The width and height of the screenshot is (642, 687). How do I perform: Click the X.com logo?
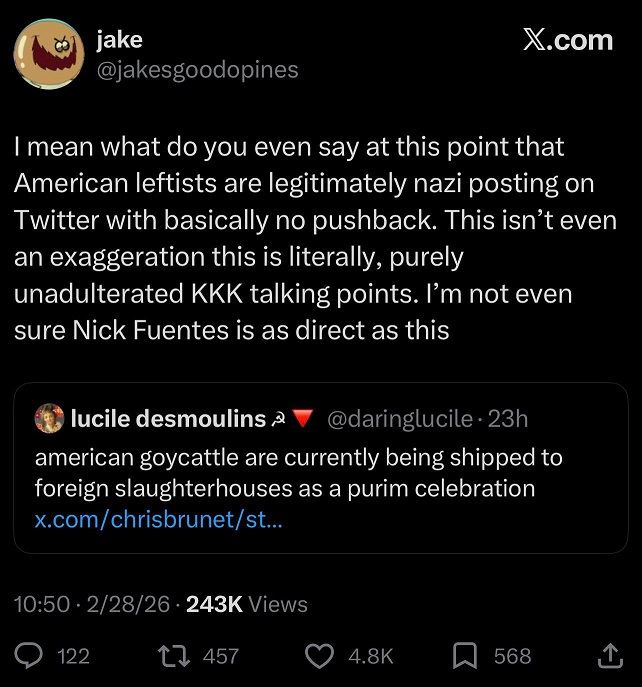[x=566, y=40]
